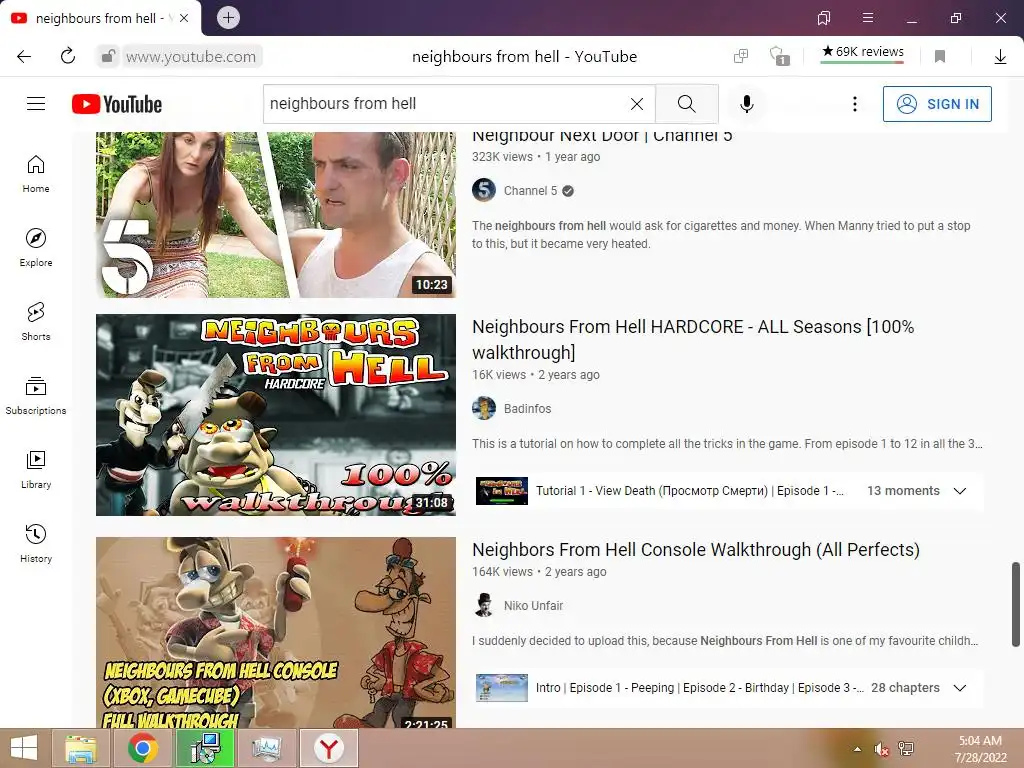Open Library in sidebar
Image resolution: width=1024 pixels, height=768 pixels.
[36, 470]
